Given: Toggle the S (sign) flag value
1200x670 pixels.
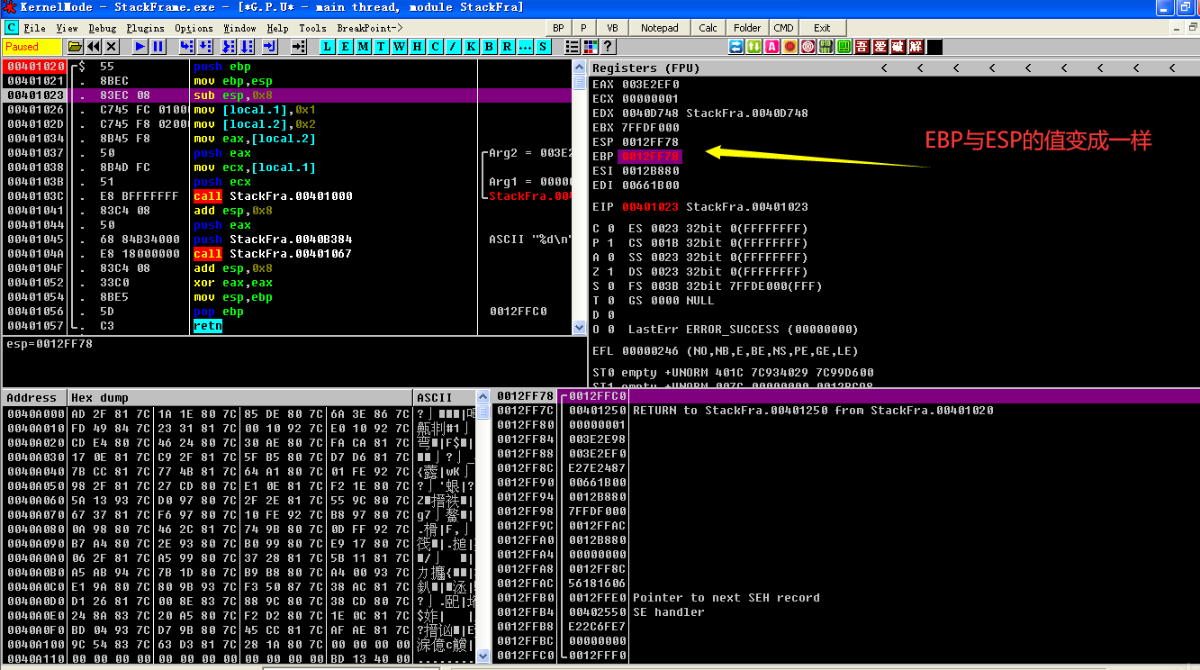Looking at the screenshot, I should (x=611, y=286).
